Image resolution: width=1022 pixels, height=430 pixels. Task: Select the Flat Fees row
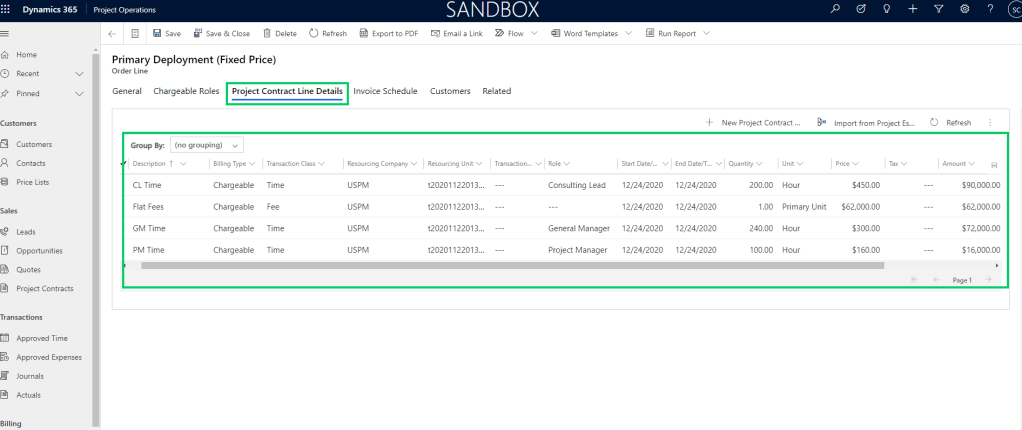(149, 207)
